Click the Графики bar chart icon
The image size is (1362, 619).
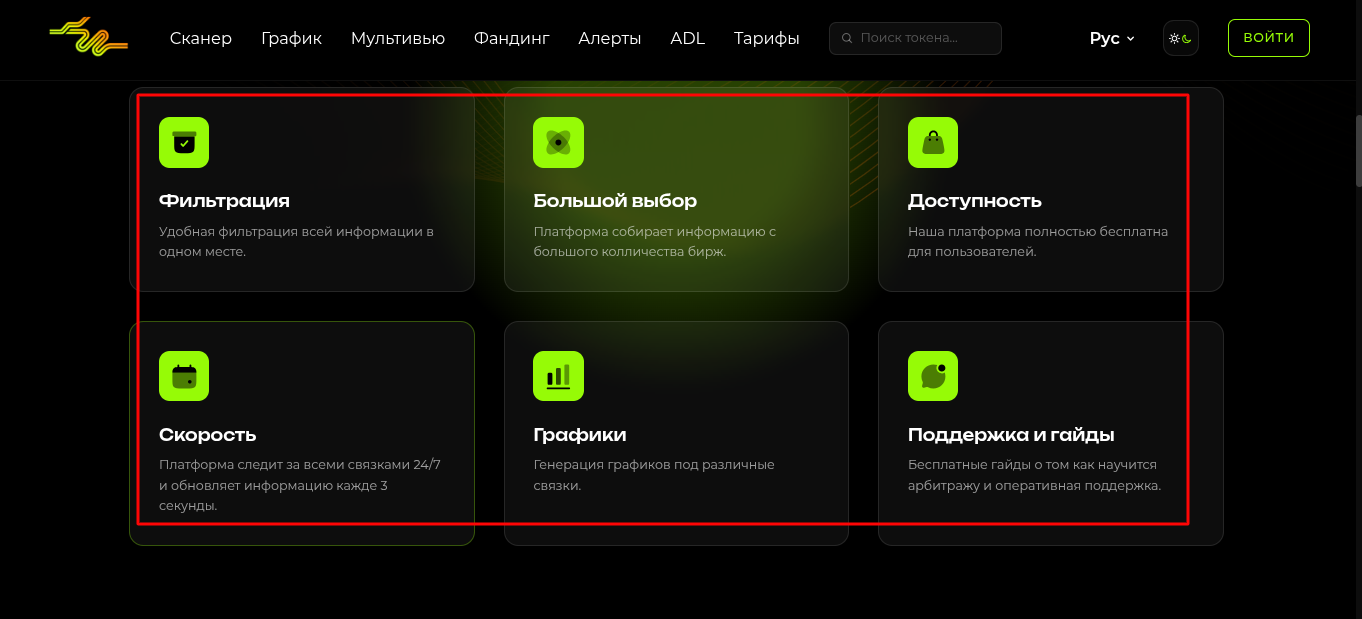[x=558, y=376]
